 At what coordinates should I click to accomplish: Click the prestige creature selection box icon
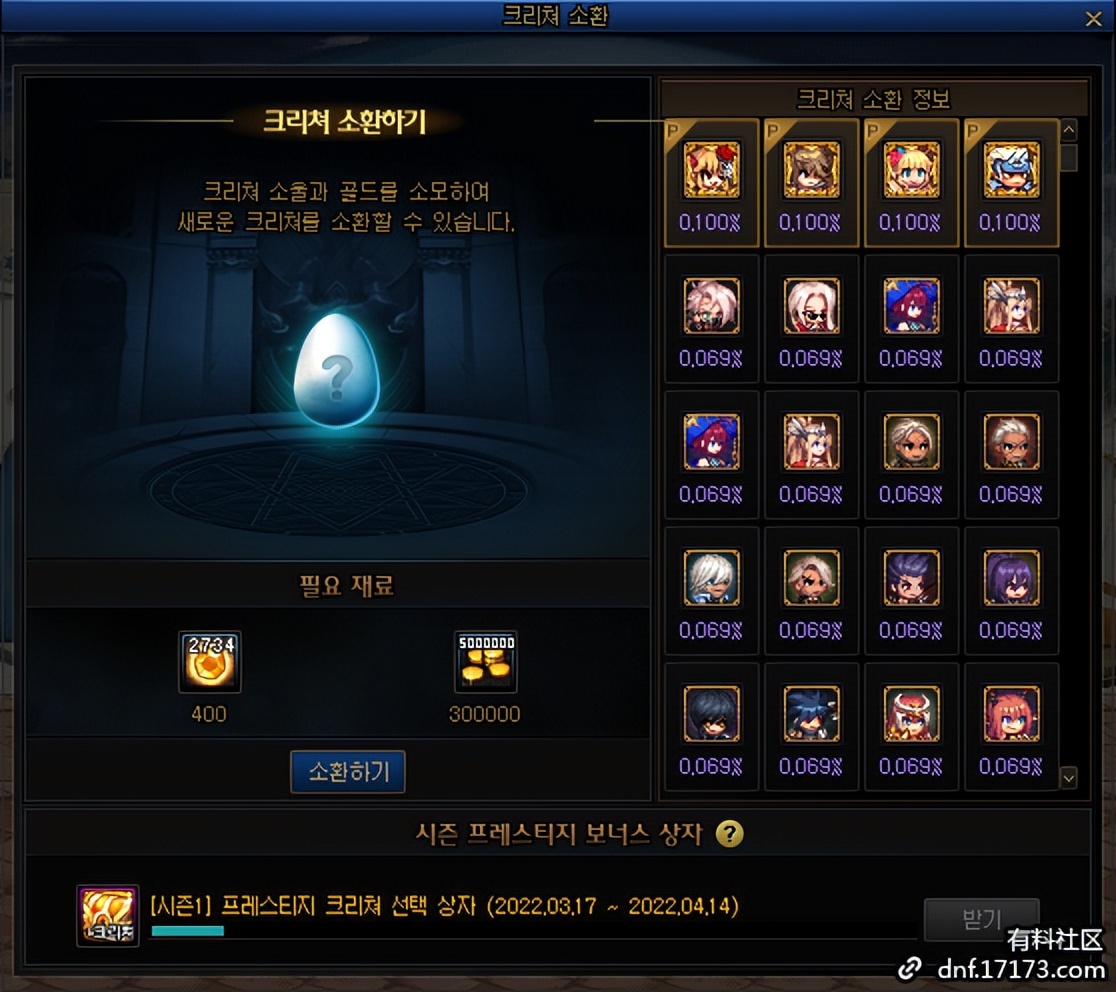[x=107, y=916]
